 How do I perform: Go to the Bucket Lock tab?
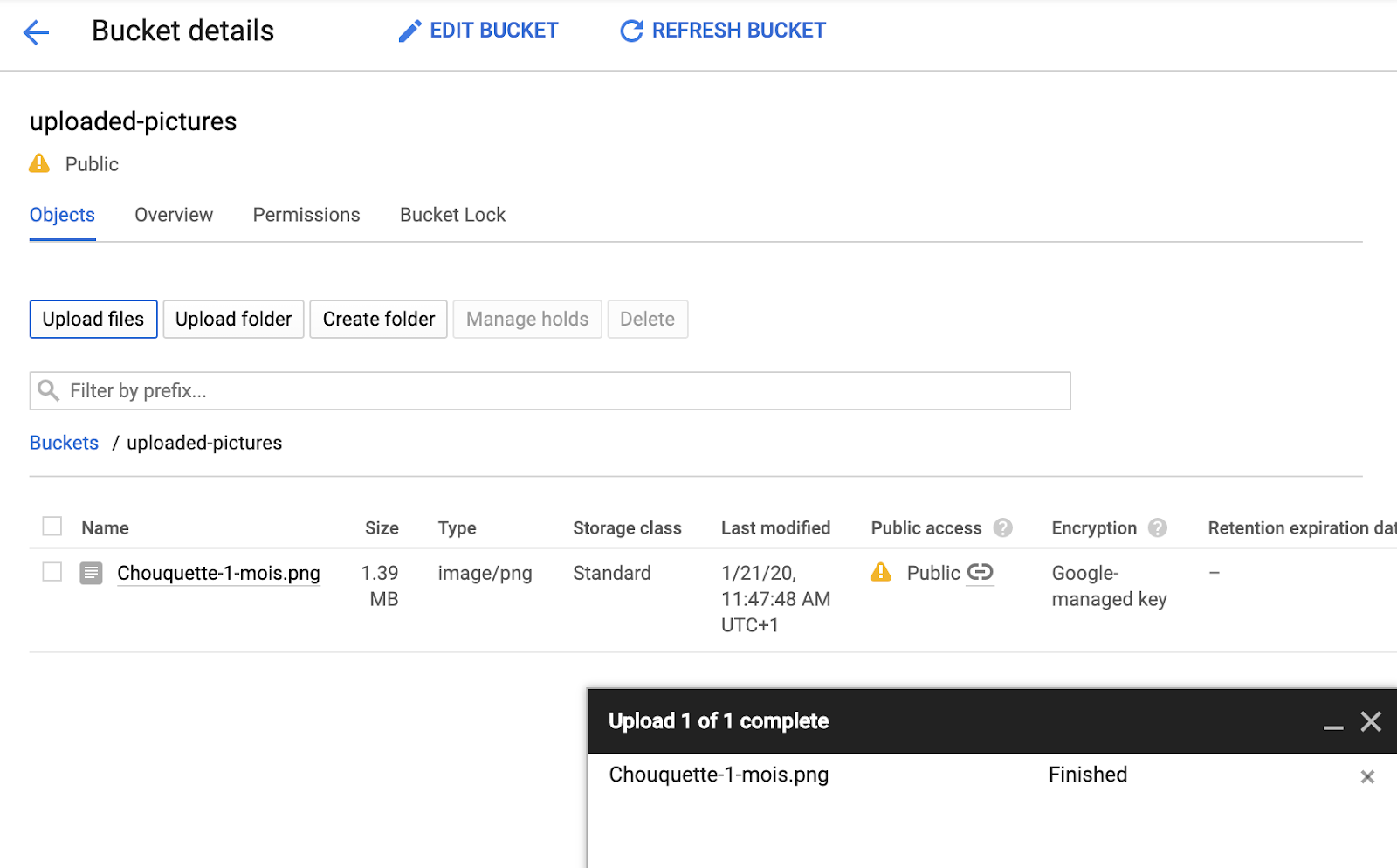452,215
